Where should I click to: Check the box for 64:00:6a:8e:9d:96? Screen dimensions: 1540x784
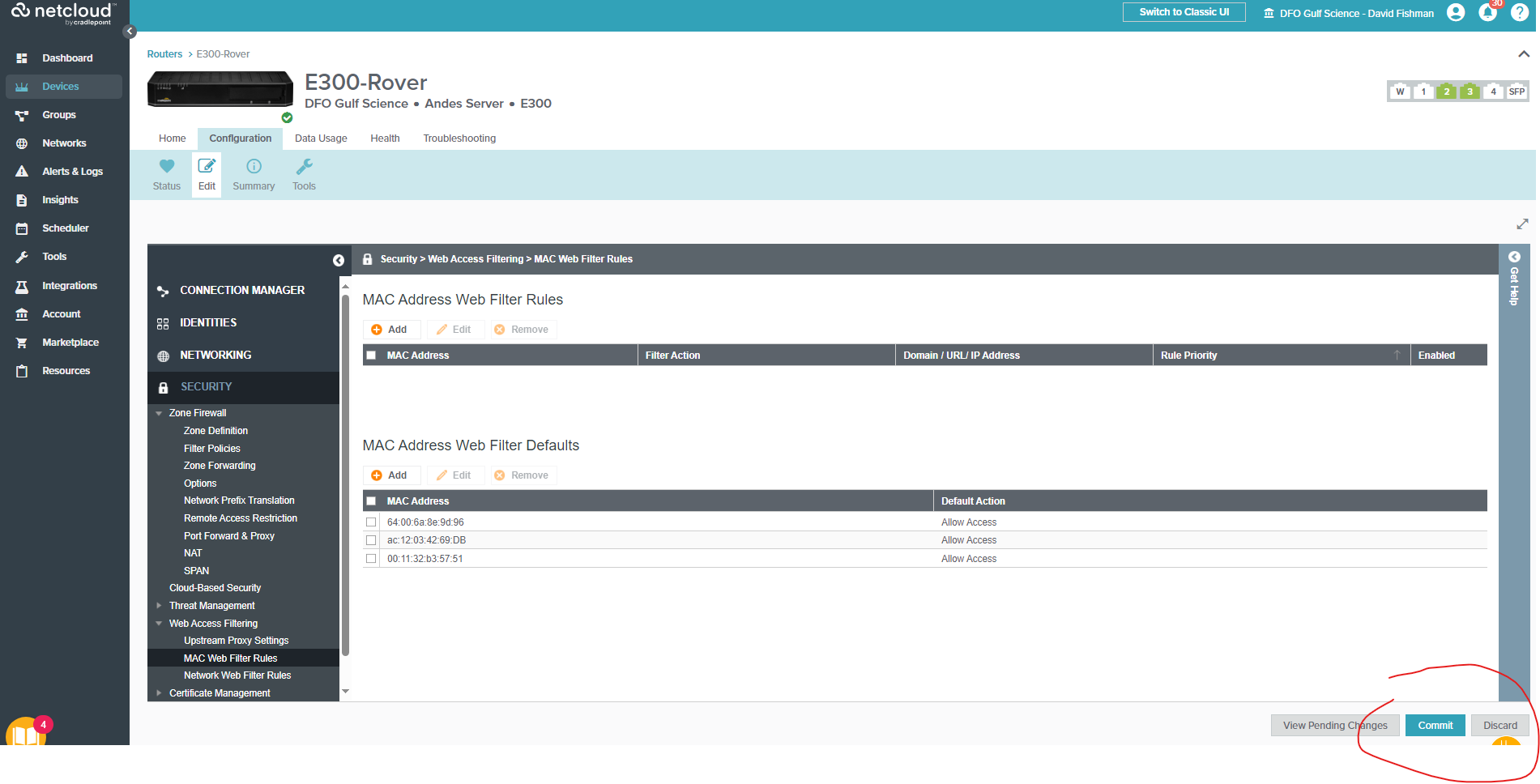coord(371,522)
